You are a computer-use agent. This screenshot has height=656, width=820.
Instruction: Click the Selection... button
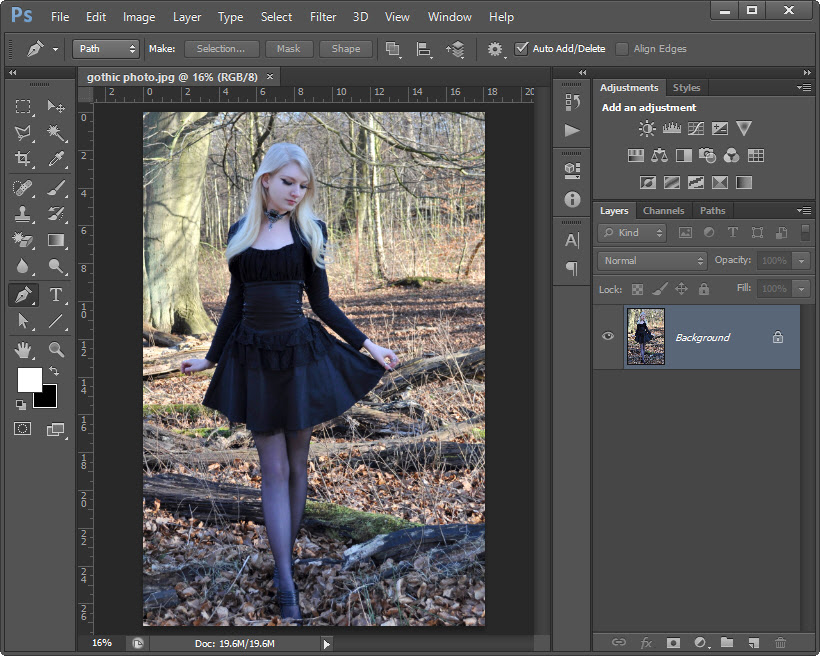(221, 48)
